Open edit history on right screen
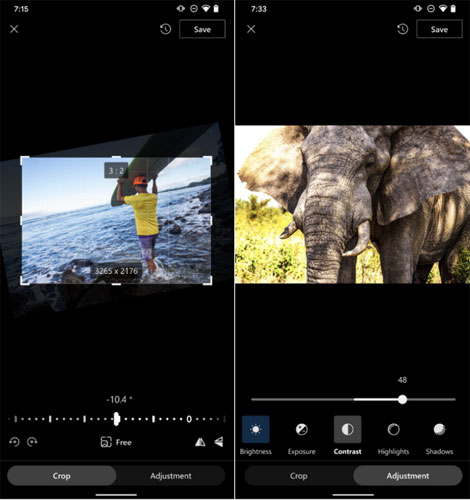 [x=403, y=29]
